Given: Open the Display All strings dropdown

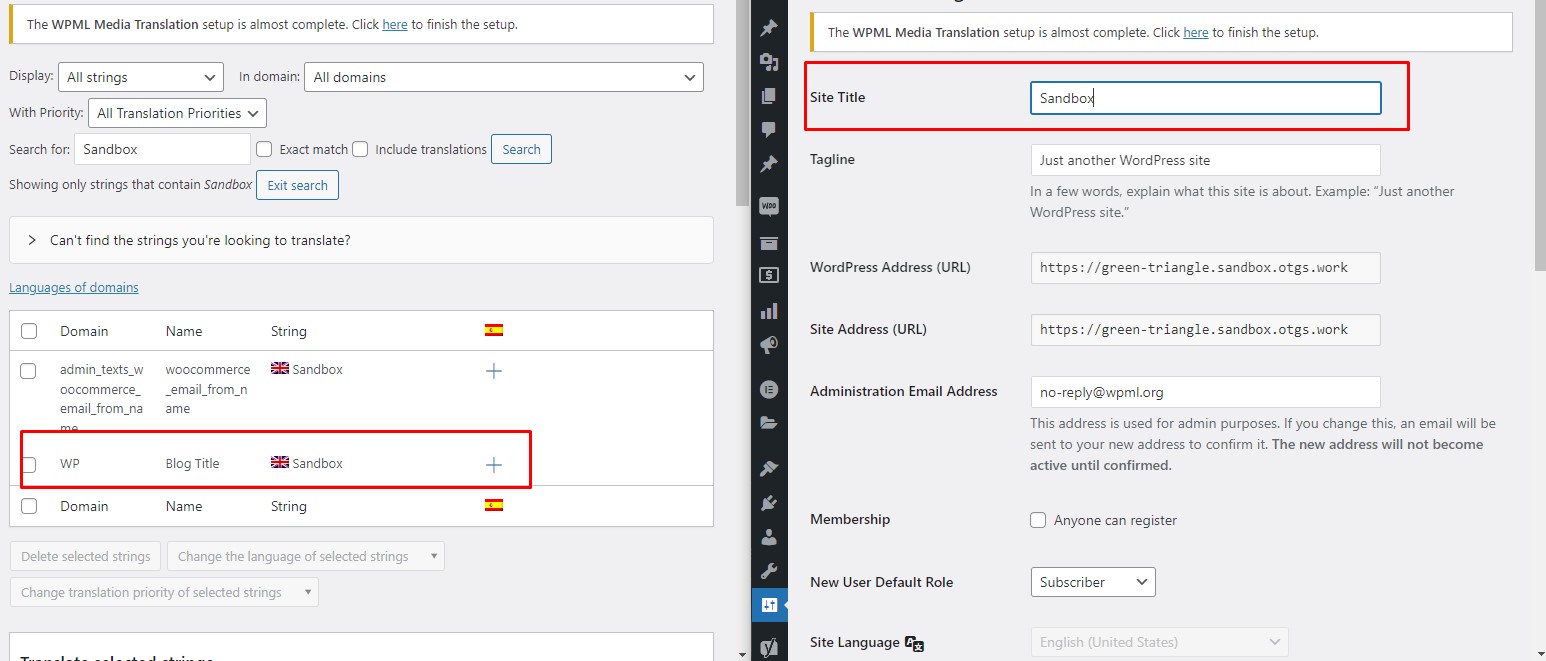Looking at the screenshot, I should click(x=140, y=77).
